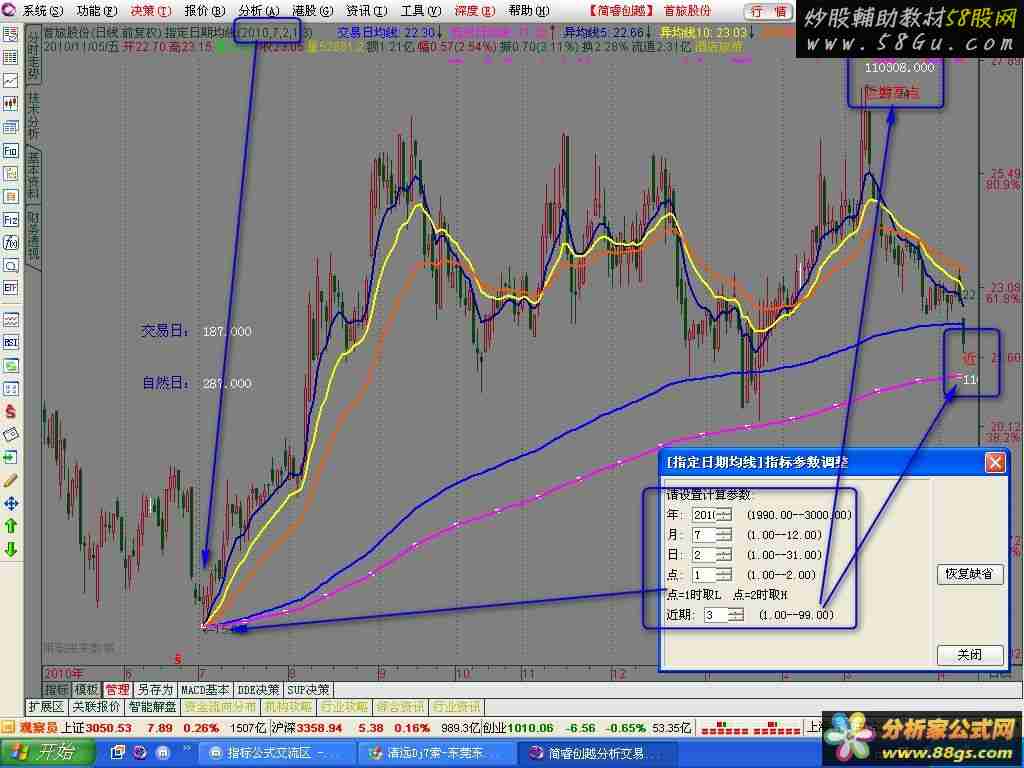The image size is (1024, 768).
Task: Select the MACD基本 tab
Action: tap(205, 690)
